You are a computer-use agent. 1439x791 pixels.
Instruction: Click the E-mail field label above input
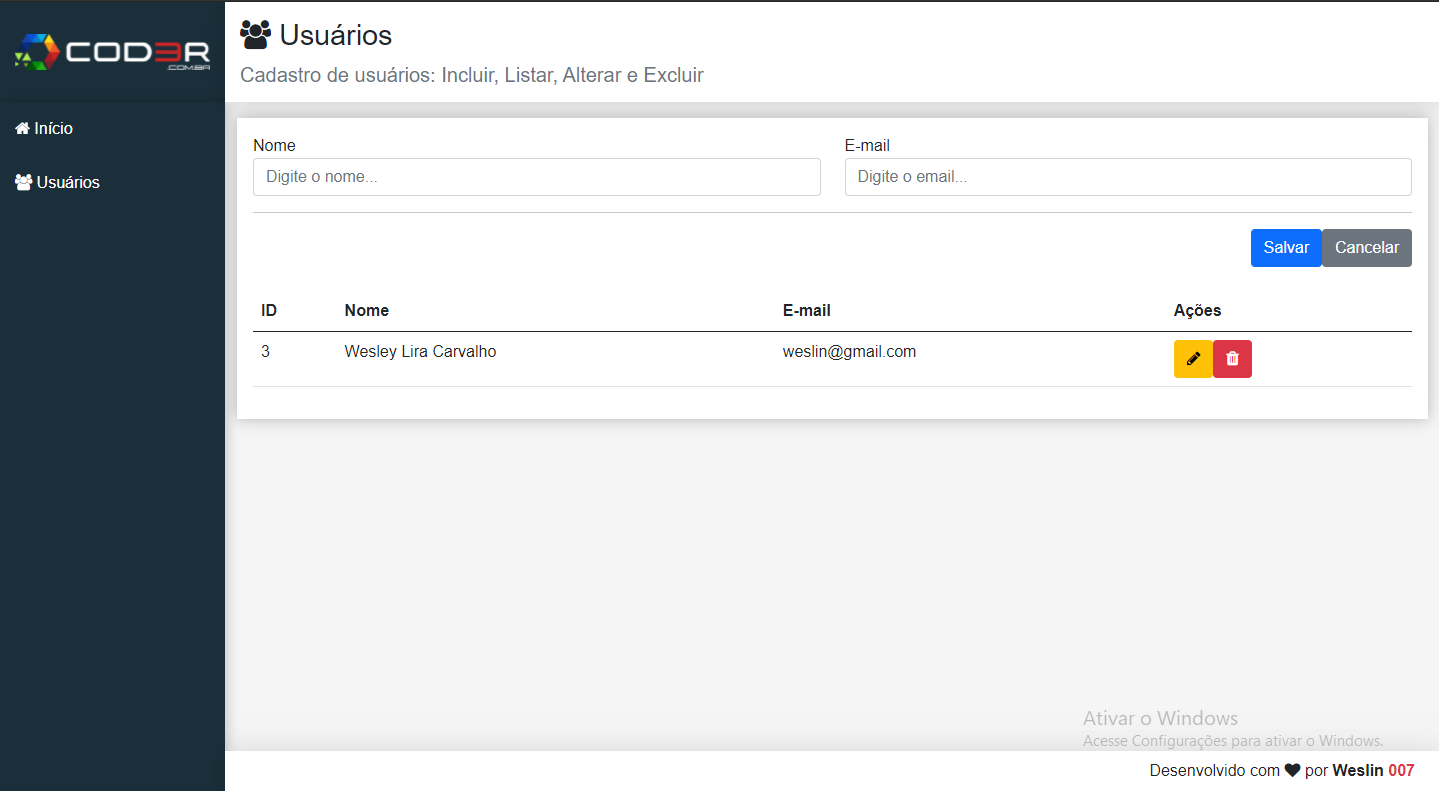click(867, 145)
